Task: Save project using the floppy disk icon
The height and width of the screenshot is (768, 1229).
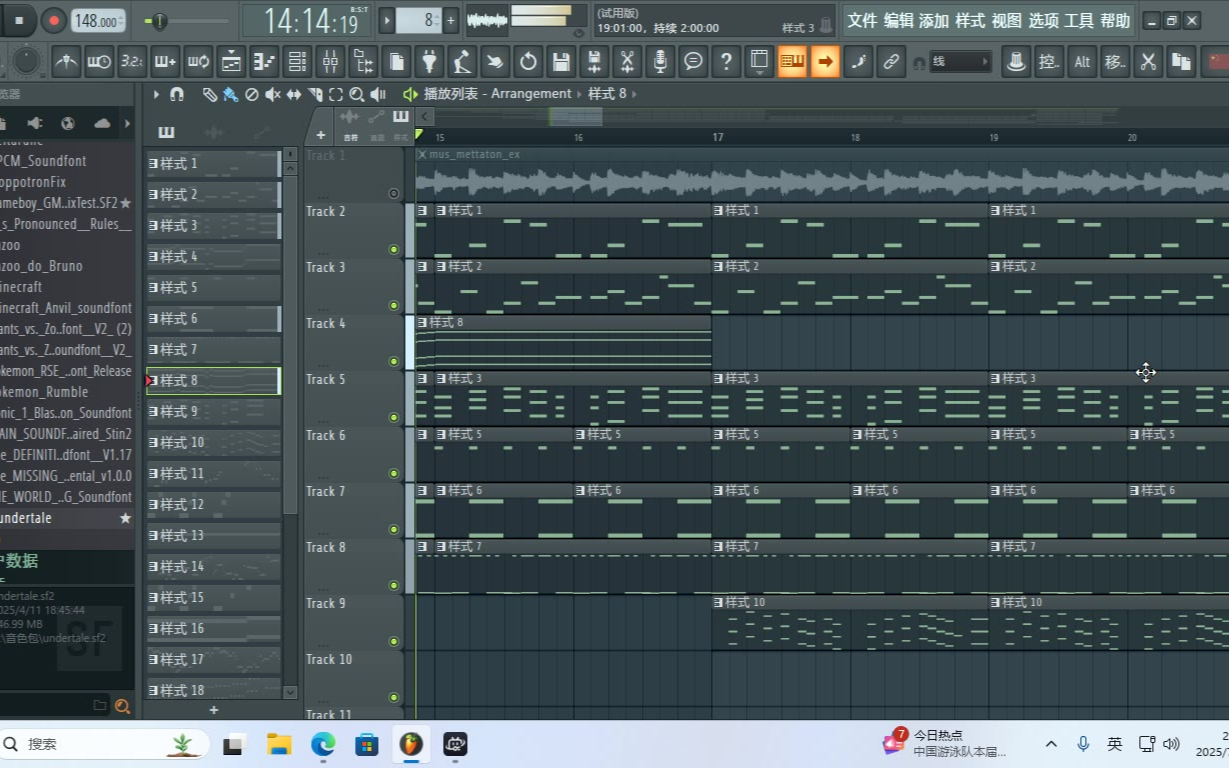Action: coord(561,62)
